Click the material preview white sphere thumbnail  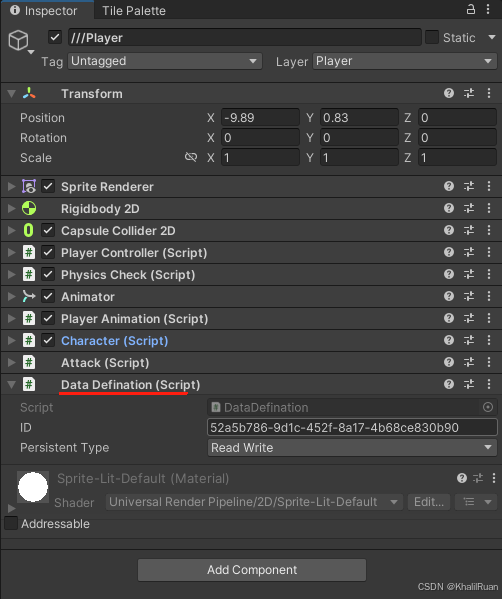point(33,487)
